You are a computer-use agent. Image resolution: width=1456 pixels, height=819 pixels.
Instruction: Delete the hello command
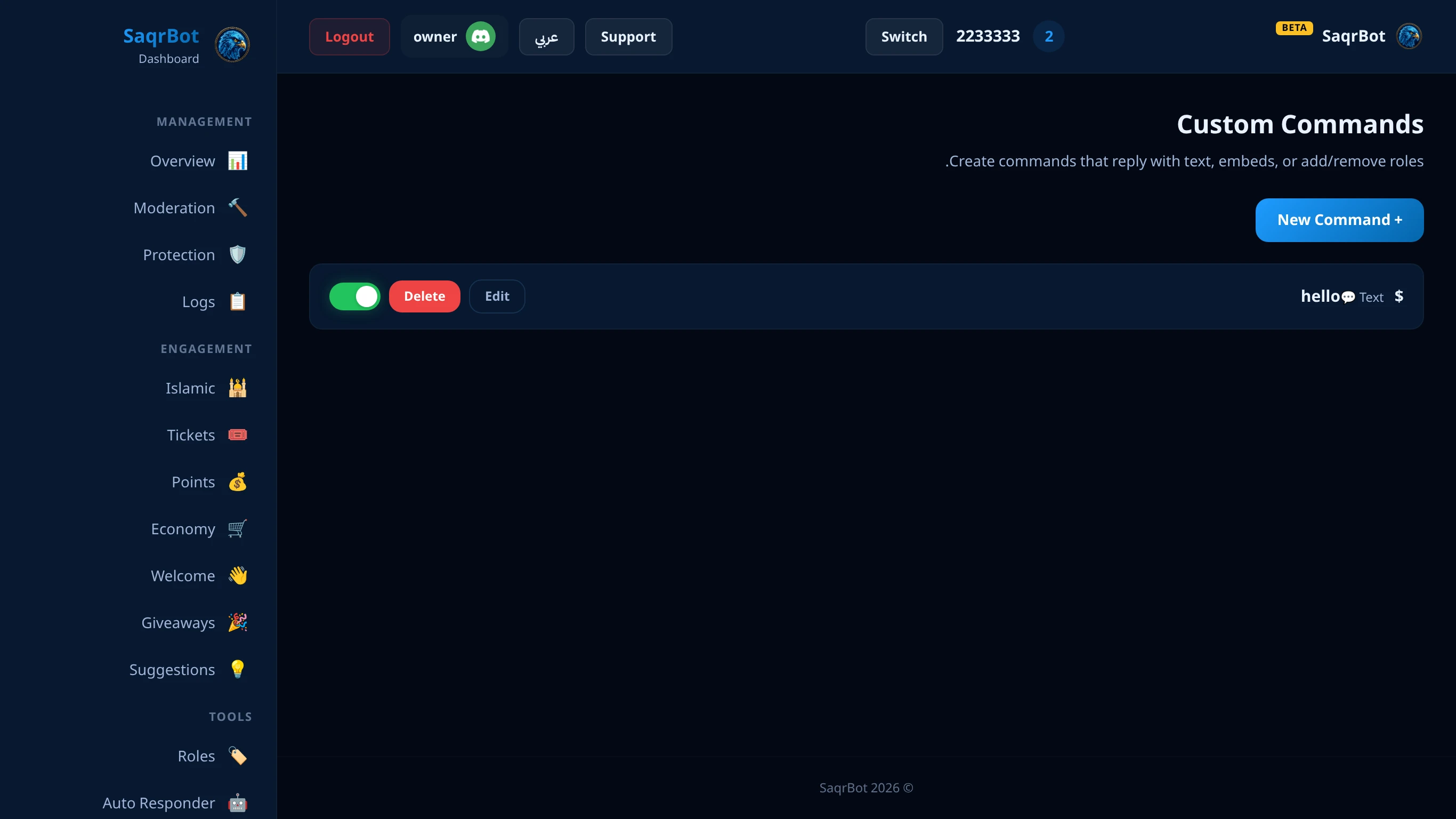tap(424, 296)
